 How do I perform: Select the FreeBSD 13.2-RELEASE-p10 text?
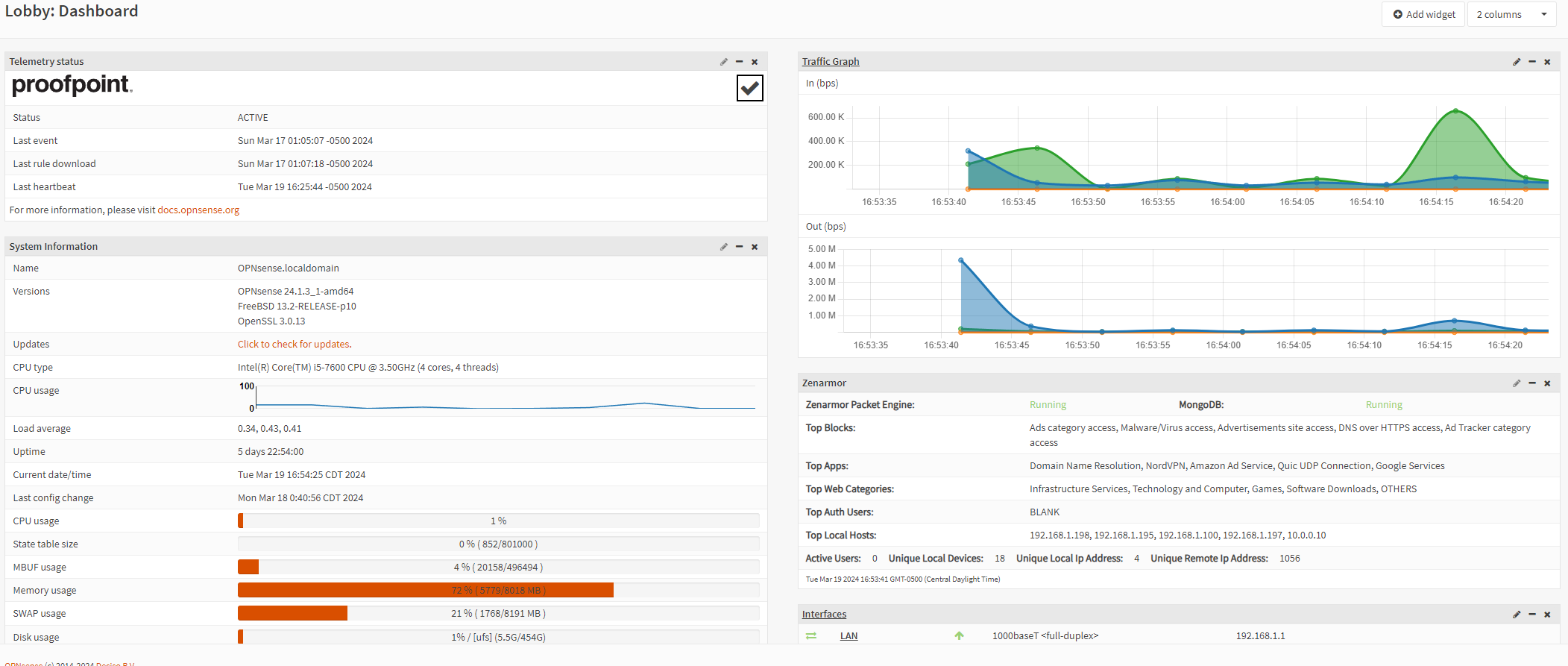coord(297,307)
